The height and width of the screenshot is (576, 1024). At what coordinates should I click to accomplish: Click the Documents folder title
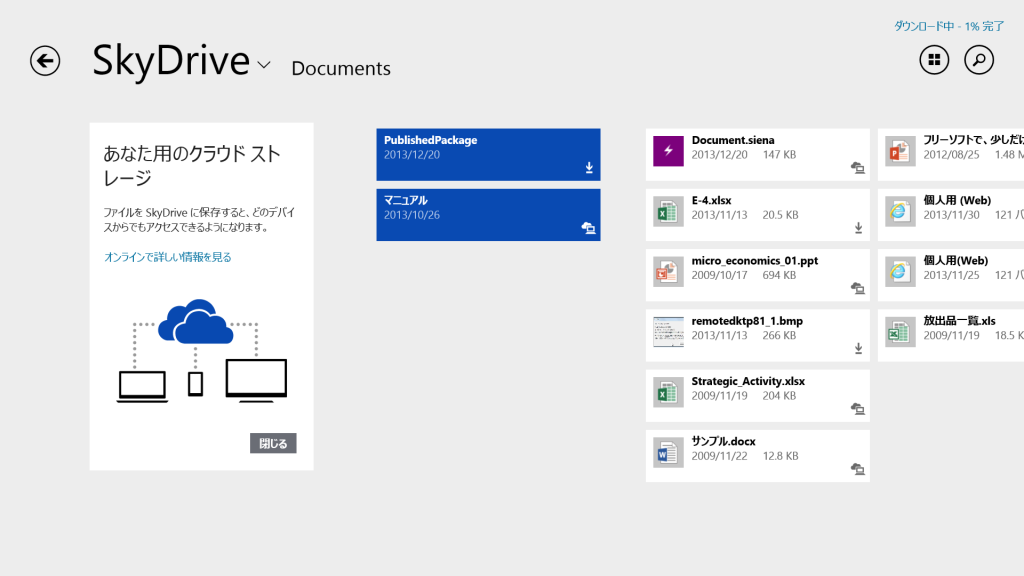point(341,68)
